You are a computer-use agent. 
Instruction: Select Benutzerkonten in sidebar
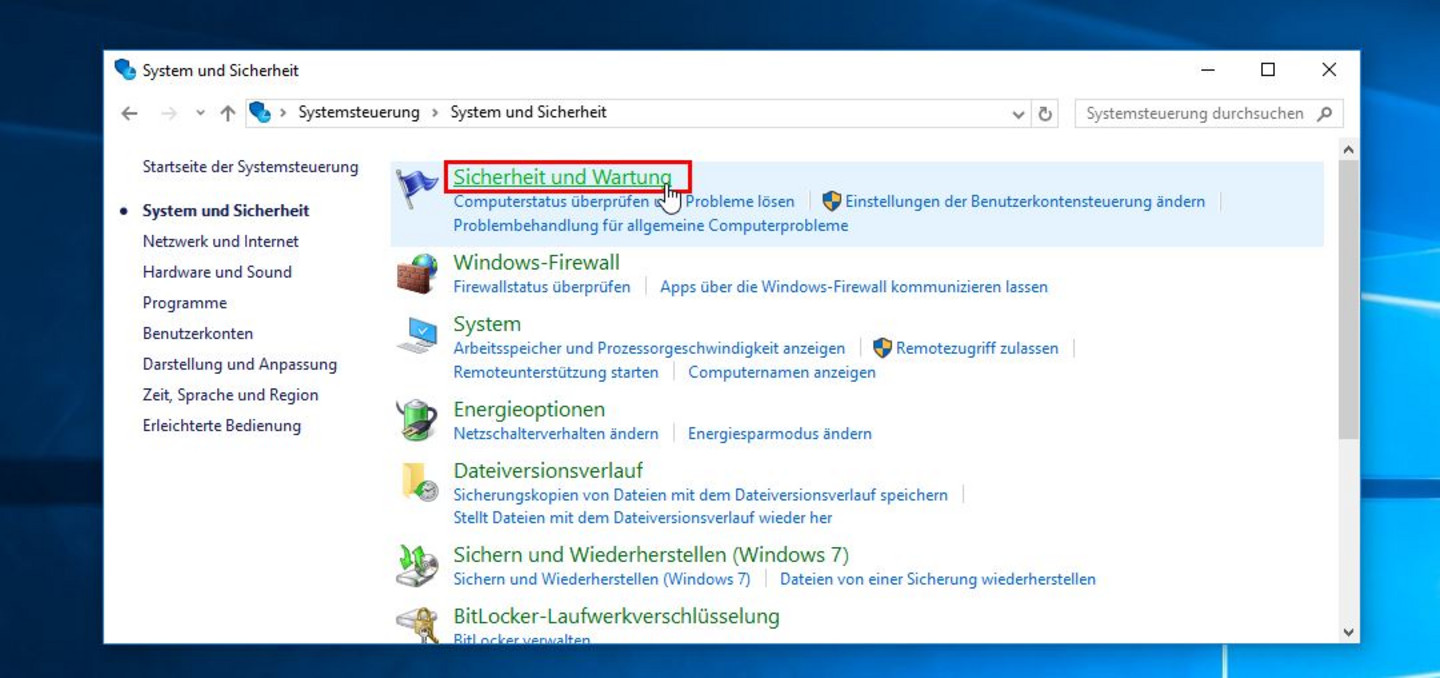click(198, 333)
